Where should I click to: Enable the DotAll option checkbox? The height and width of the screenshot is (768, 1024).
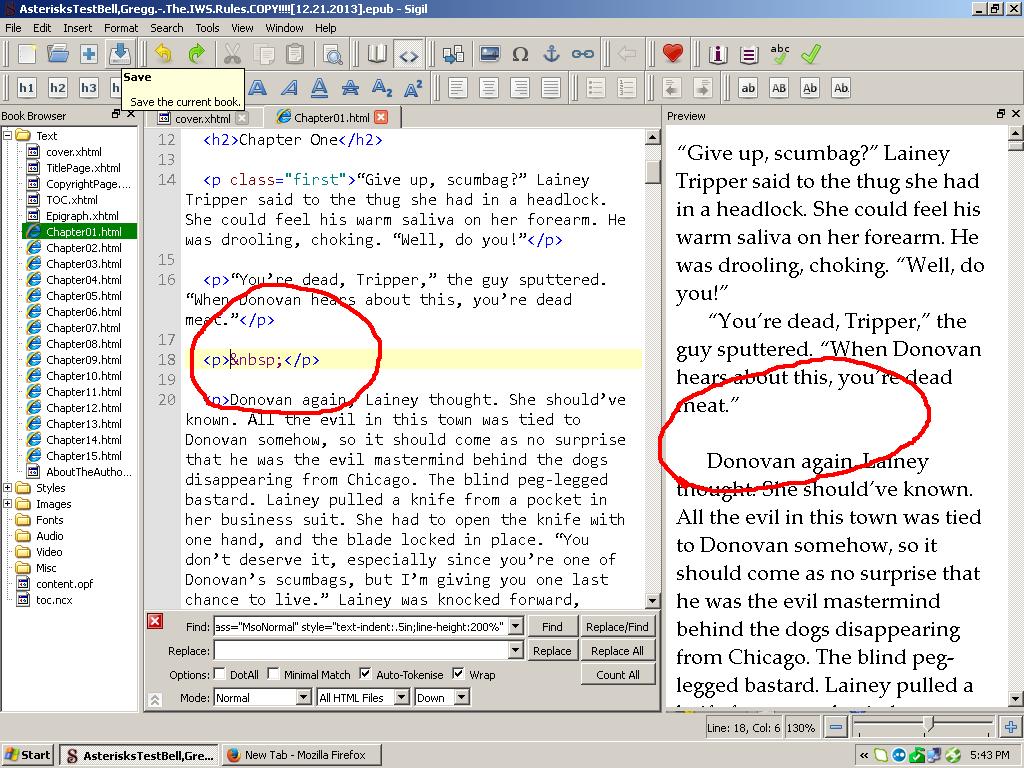[220, 675]
